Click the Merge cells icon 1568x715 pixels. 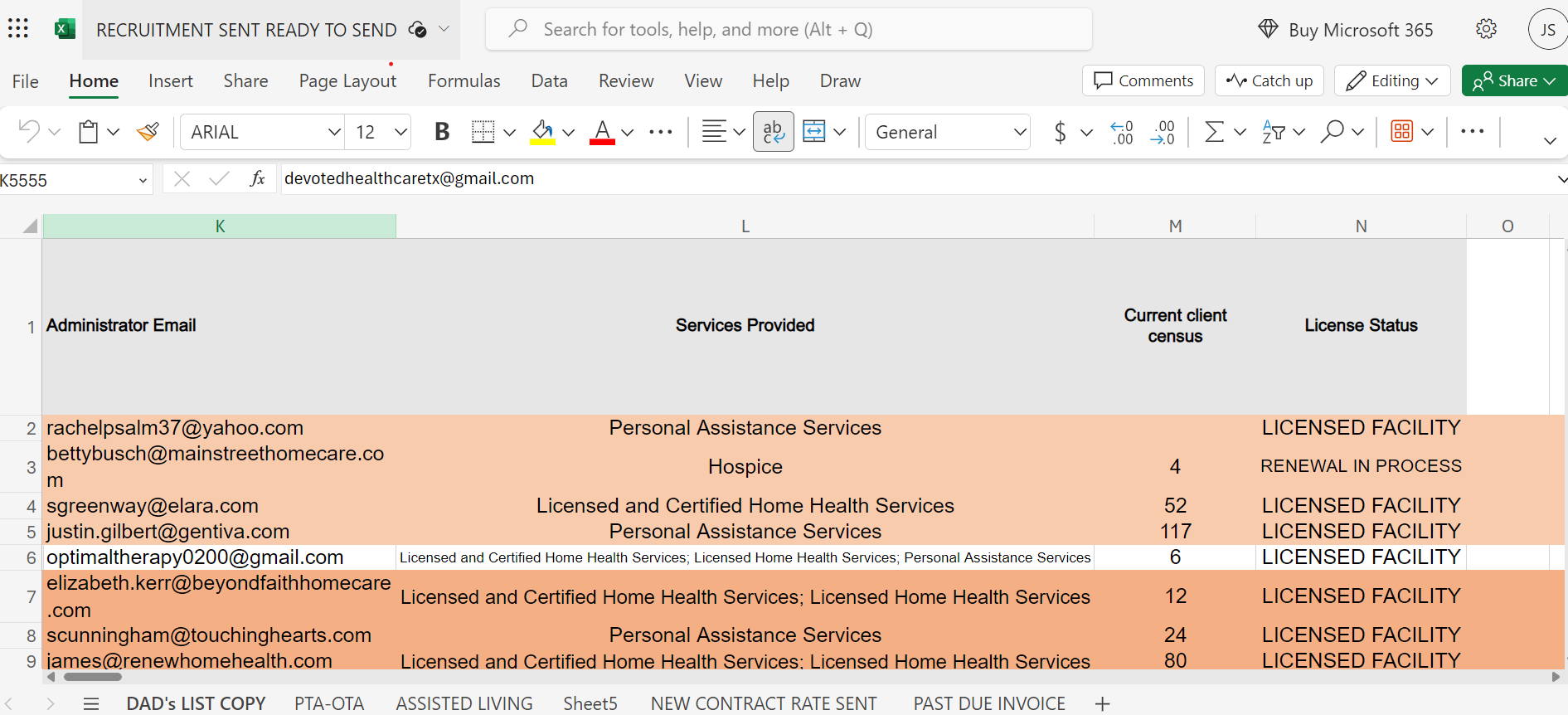(814, 132)
